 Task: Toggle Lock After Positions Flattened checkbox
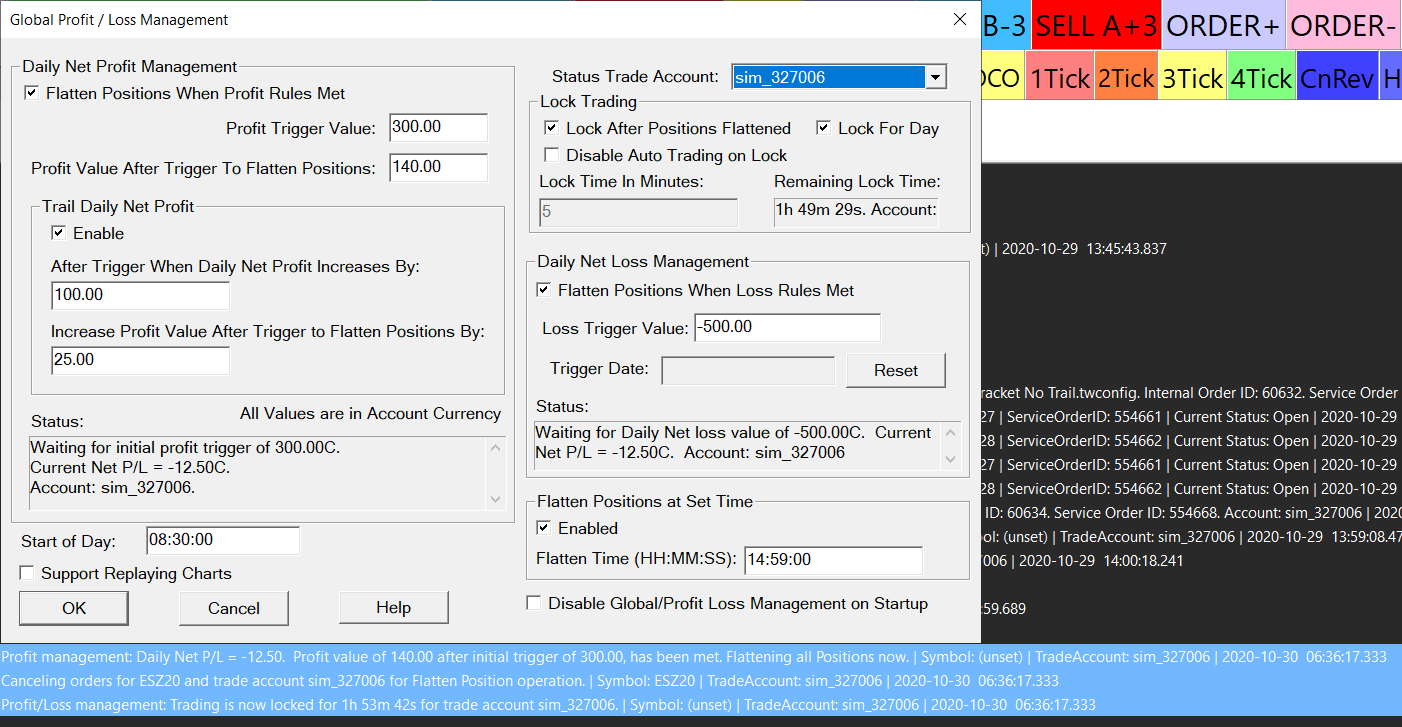tap(551, 128)
